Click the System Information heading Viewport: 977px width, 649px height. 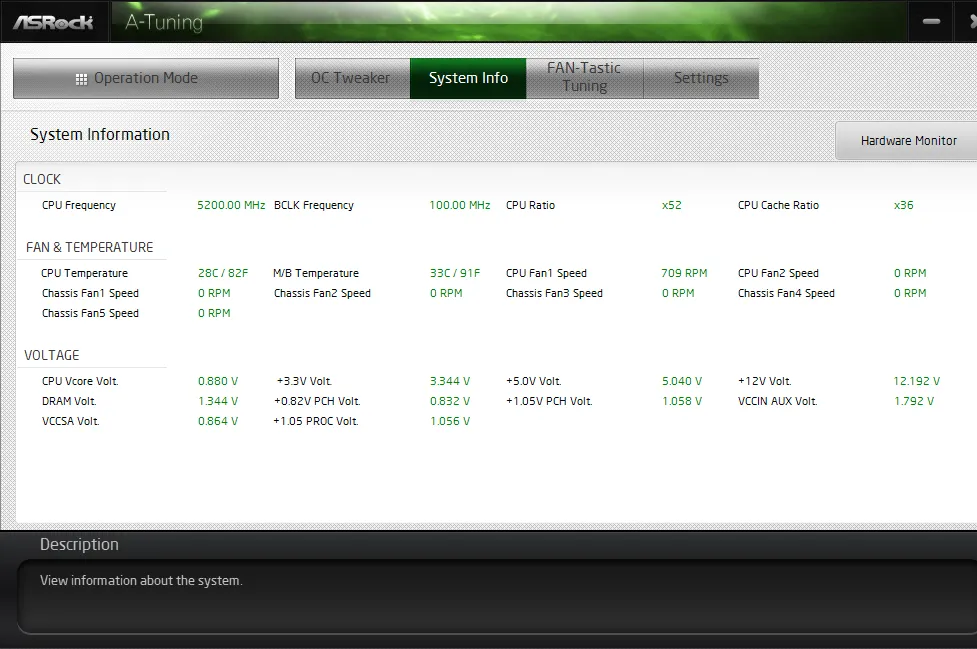coord(100,135)
